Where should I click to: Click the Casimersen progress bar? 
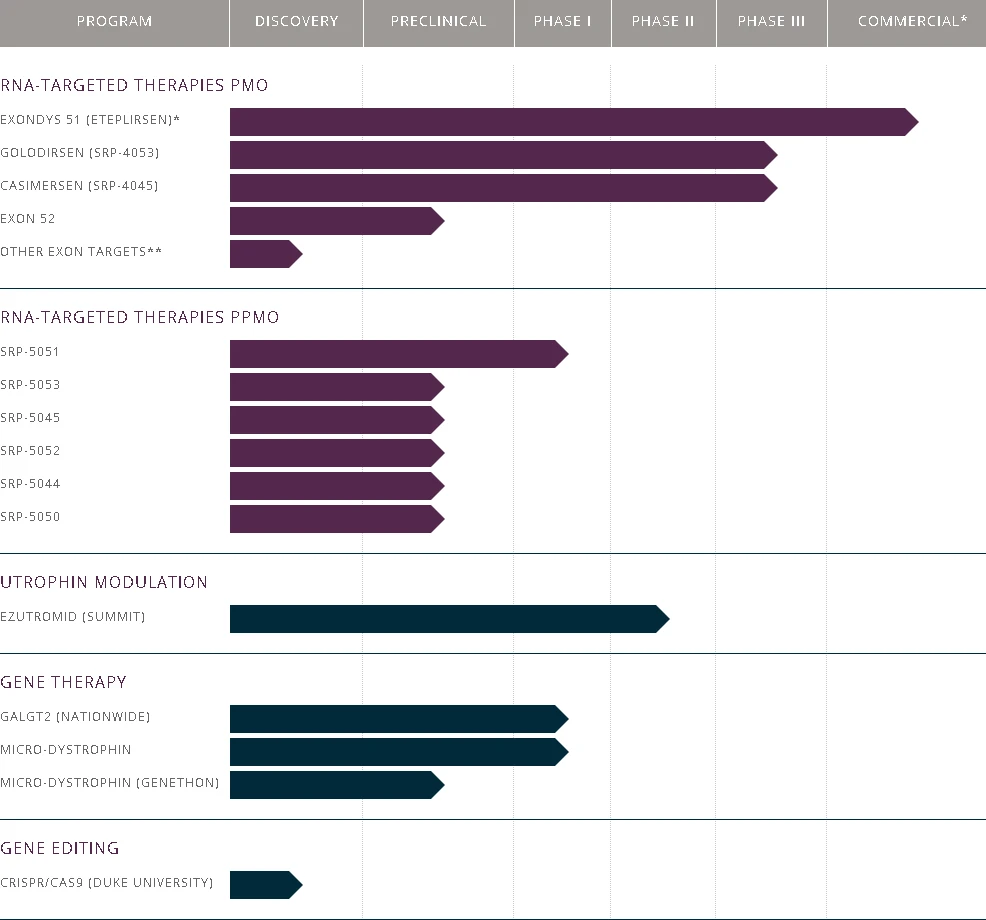pos(504,188)
